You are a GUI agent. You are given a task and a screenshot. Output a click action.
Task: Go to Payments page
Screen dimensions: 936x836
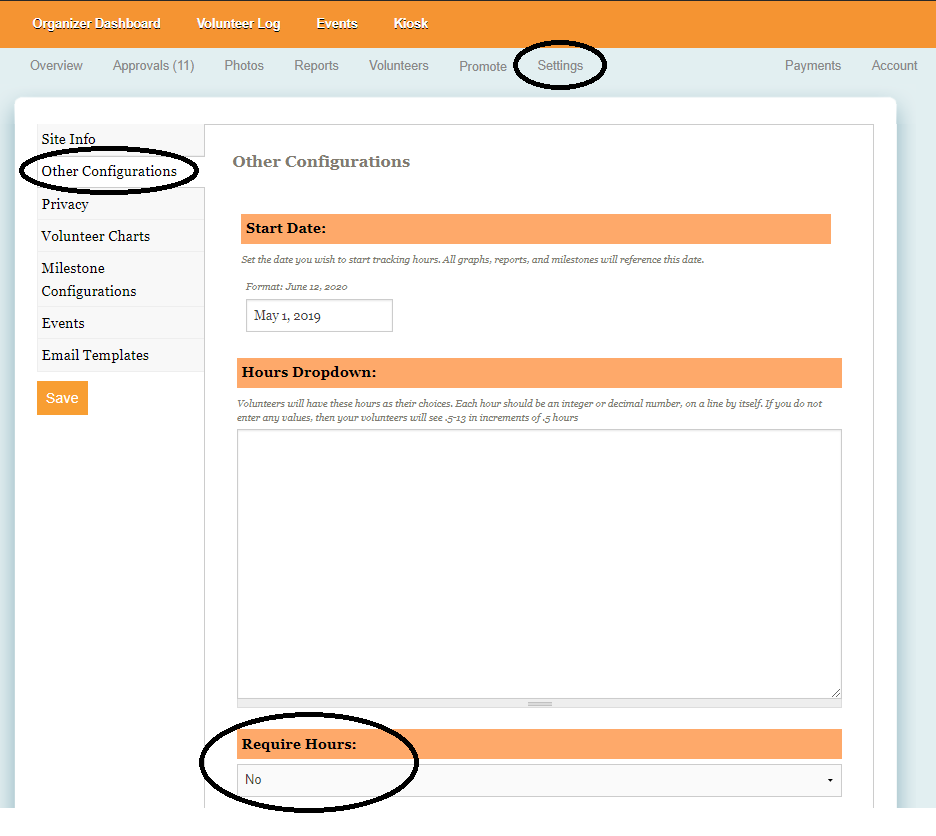click(x=812, y=65)
